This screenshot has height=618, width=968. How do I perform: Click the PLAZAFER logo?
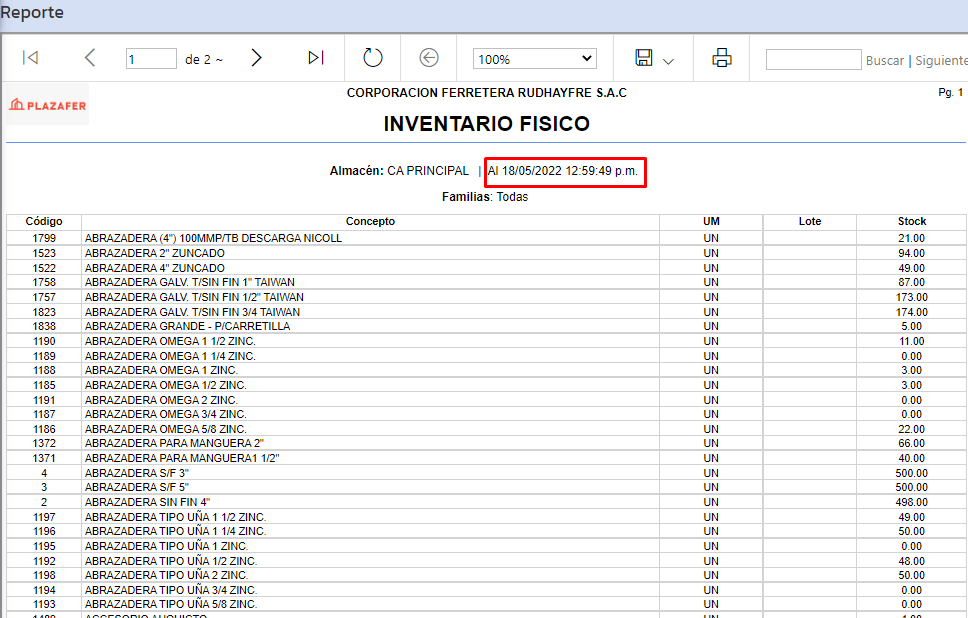48,105
